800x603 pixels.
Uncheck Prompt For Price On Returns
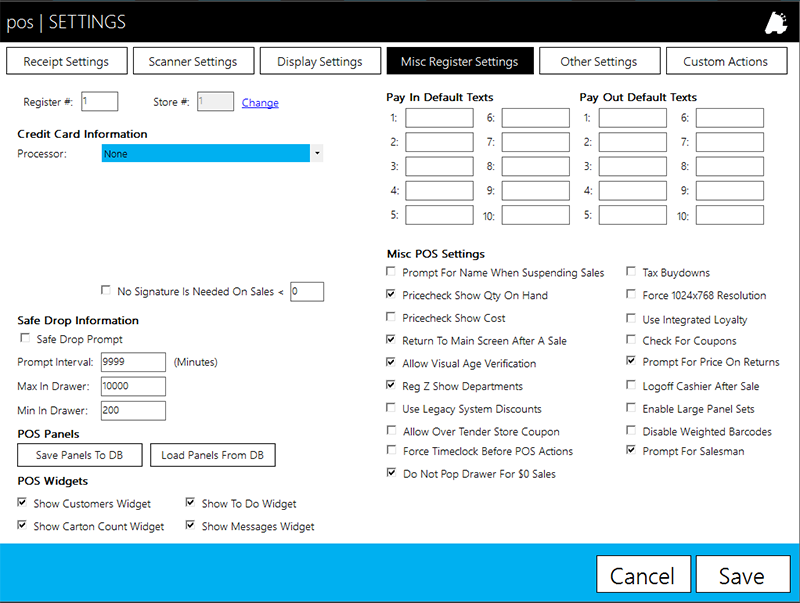click(x=631, y=361)
